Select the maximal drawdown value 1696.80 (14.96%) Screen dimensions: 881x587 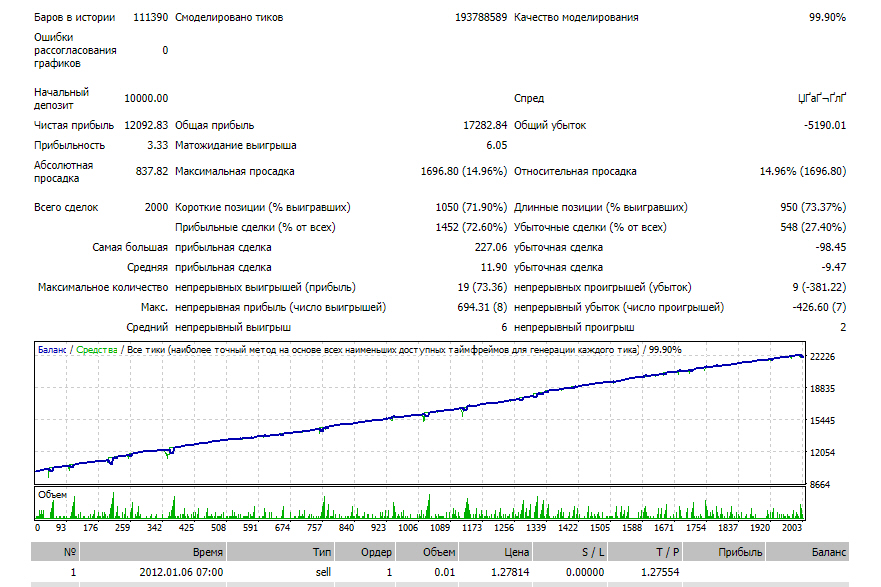point(464,171)
